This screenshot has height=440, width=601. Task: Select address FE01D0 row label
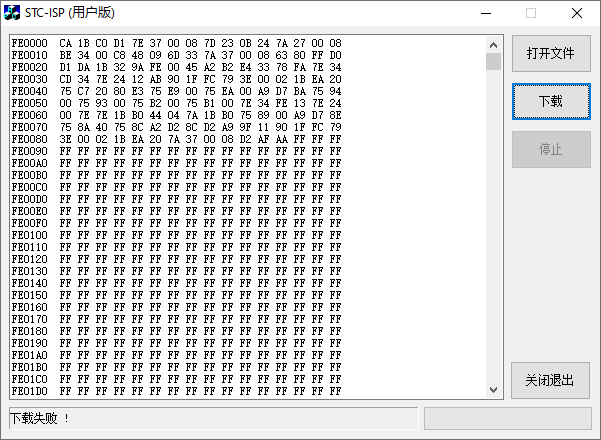[30, 391]
